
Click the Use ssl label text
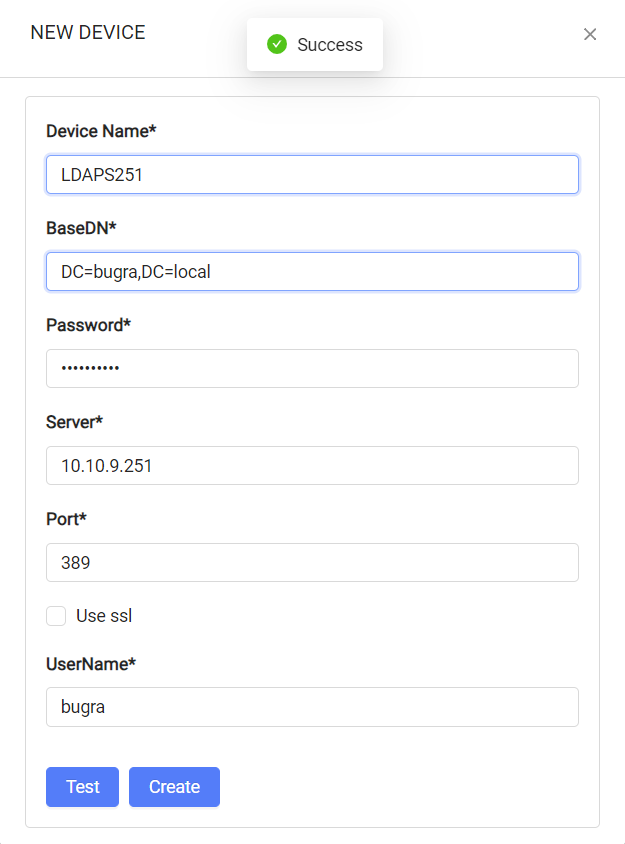[104, 616]
